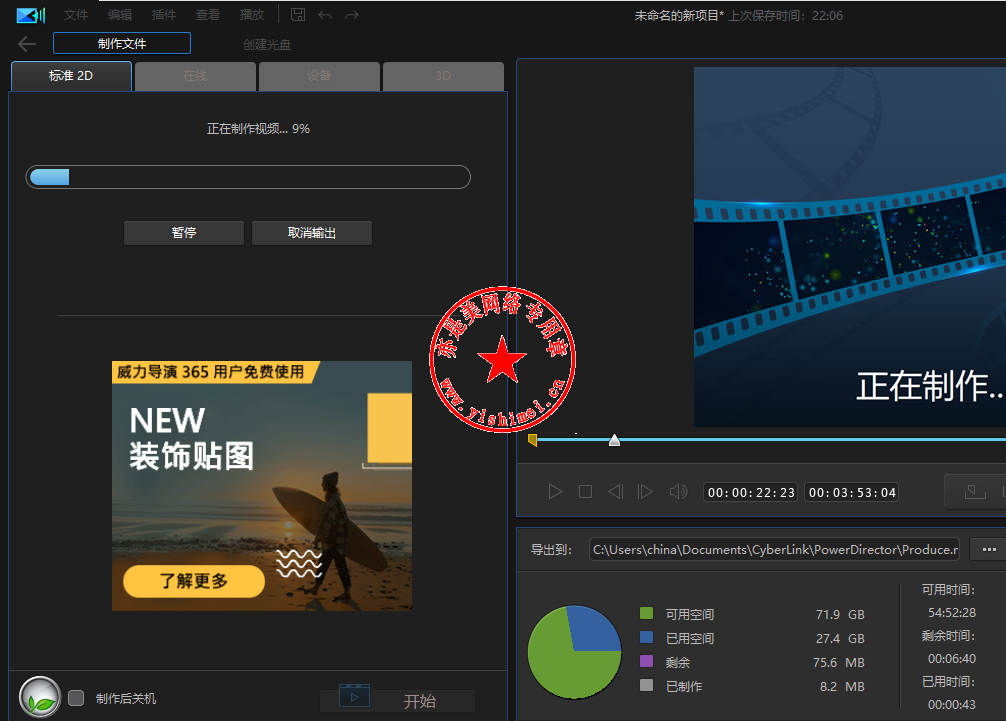Pause production with 暂停 button

[183, 233]
